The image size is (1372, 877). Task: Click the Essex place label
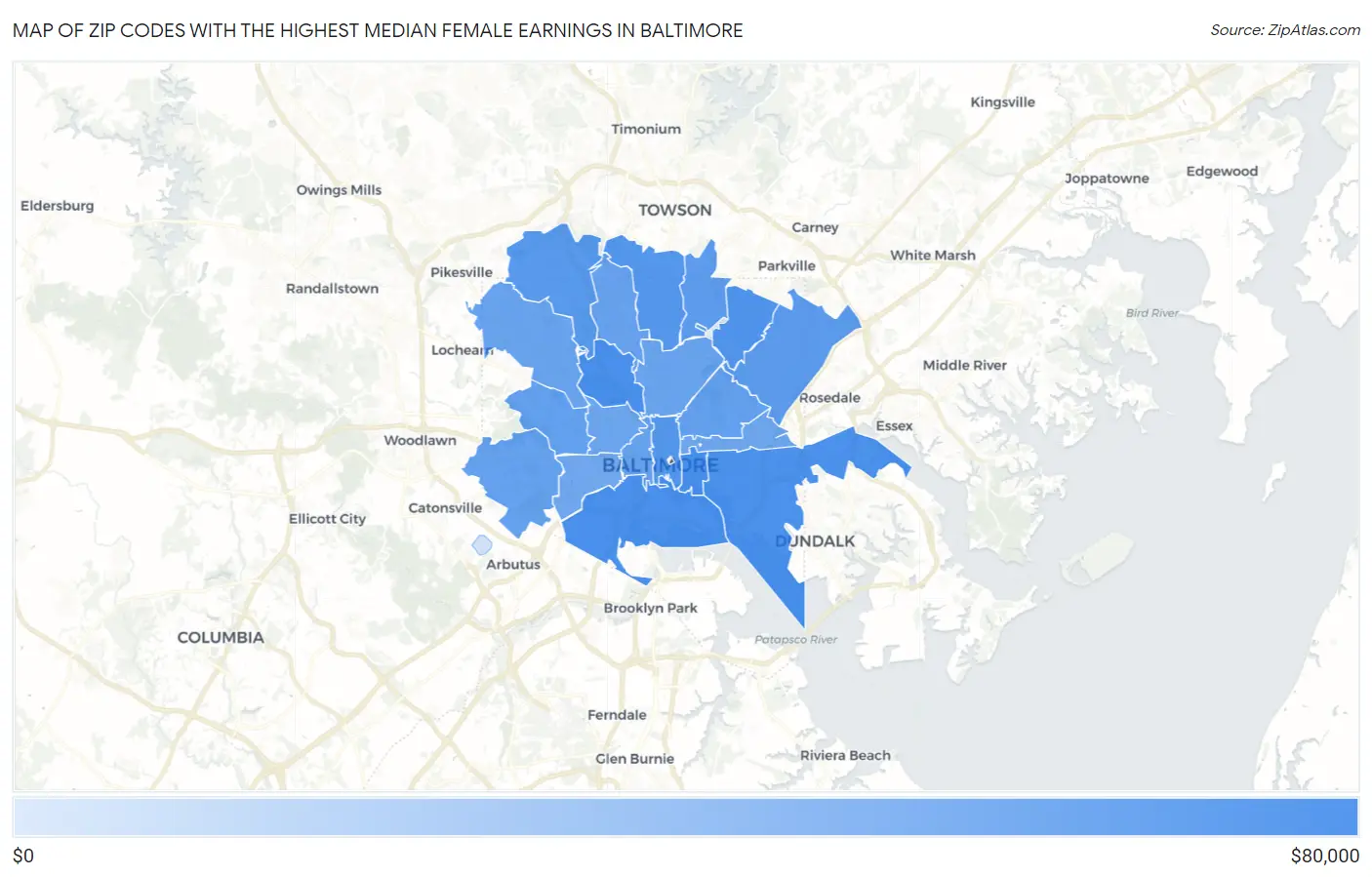(x=894, y=426)
